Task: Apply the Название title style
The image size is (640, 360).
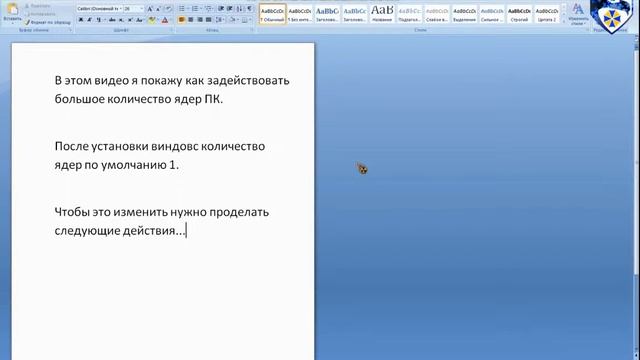Action: (382, 14)
